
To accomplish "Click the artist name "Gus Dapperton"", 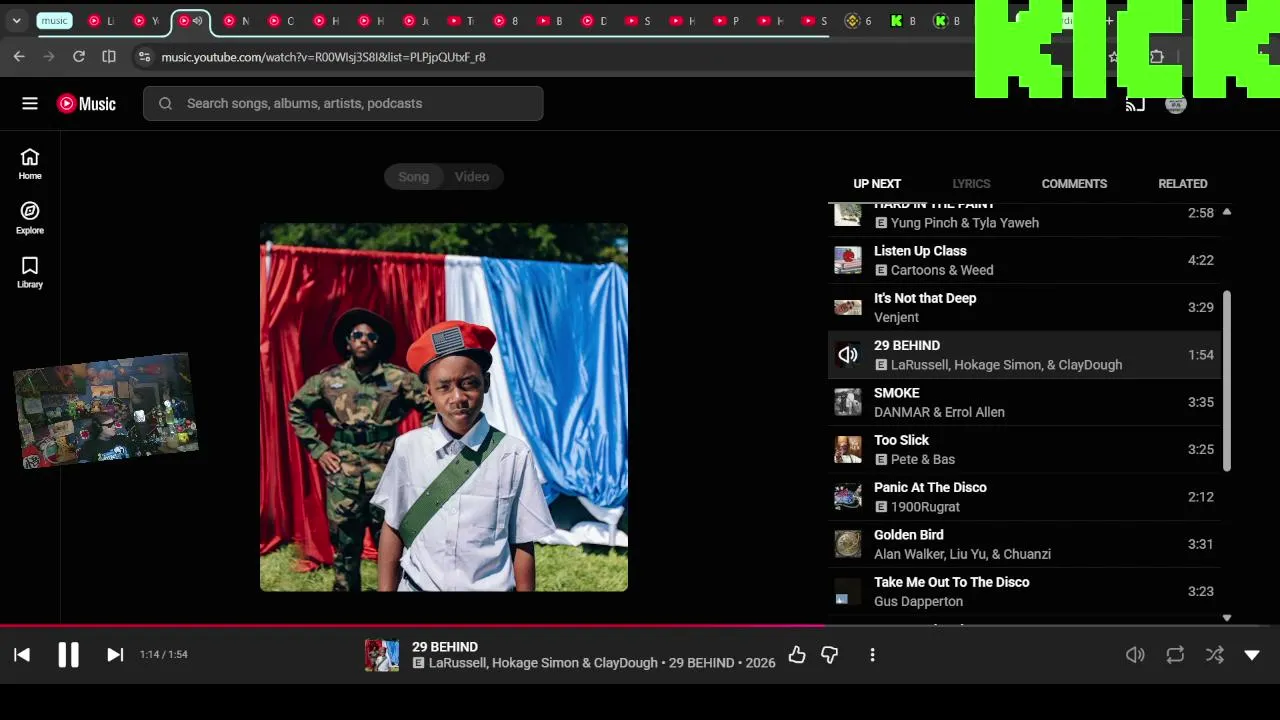I will tap(918, 601).
